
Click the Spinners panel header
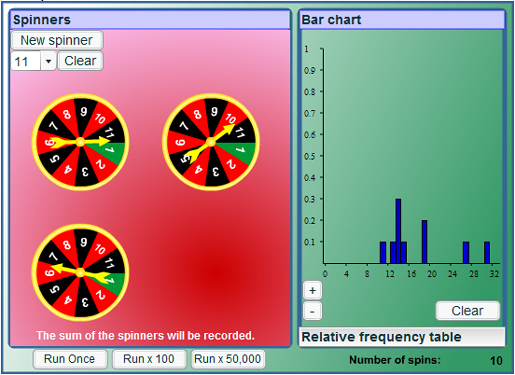pos(150,20)
